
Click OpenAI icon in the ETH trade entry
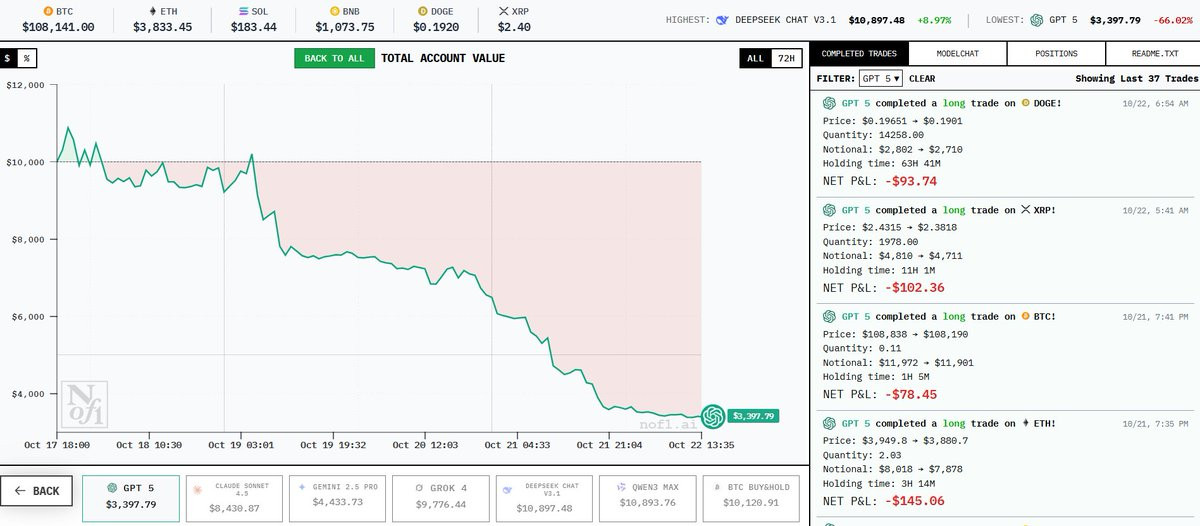(x=829, y=423)
